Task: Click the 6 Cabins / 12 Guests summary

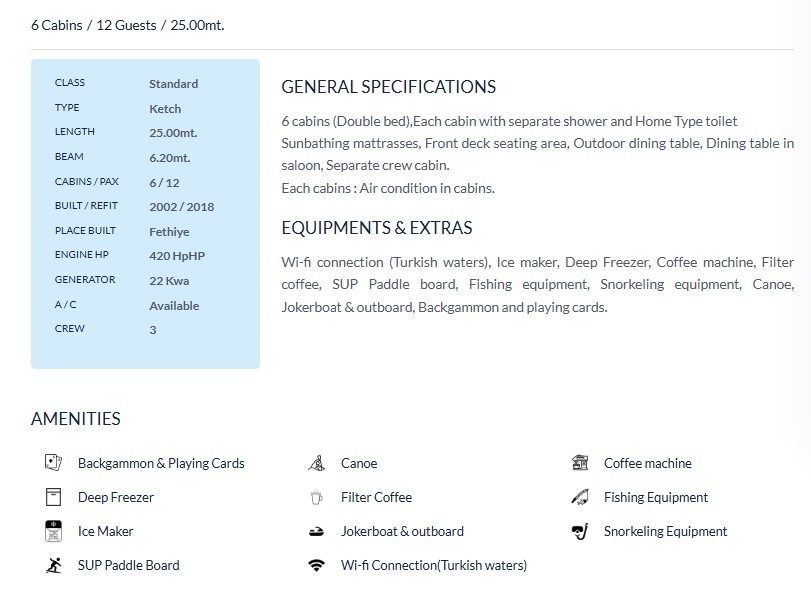Action: 127,25
